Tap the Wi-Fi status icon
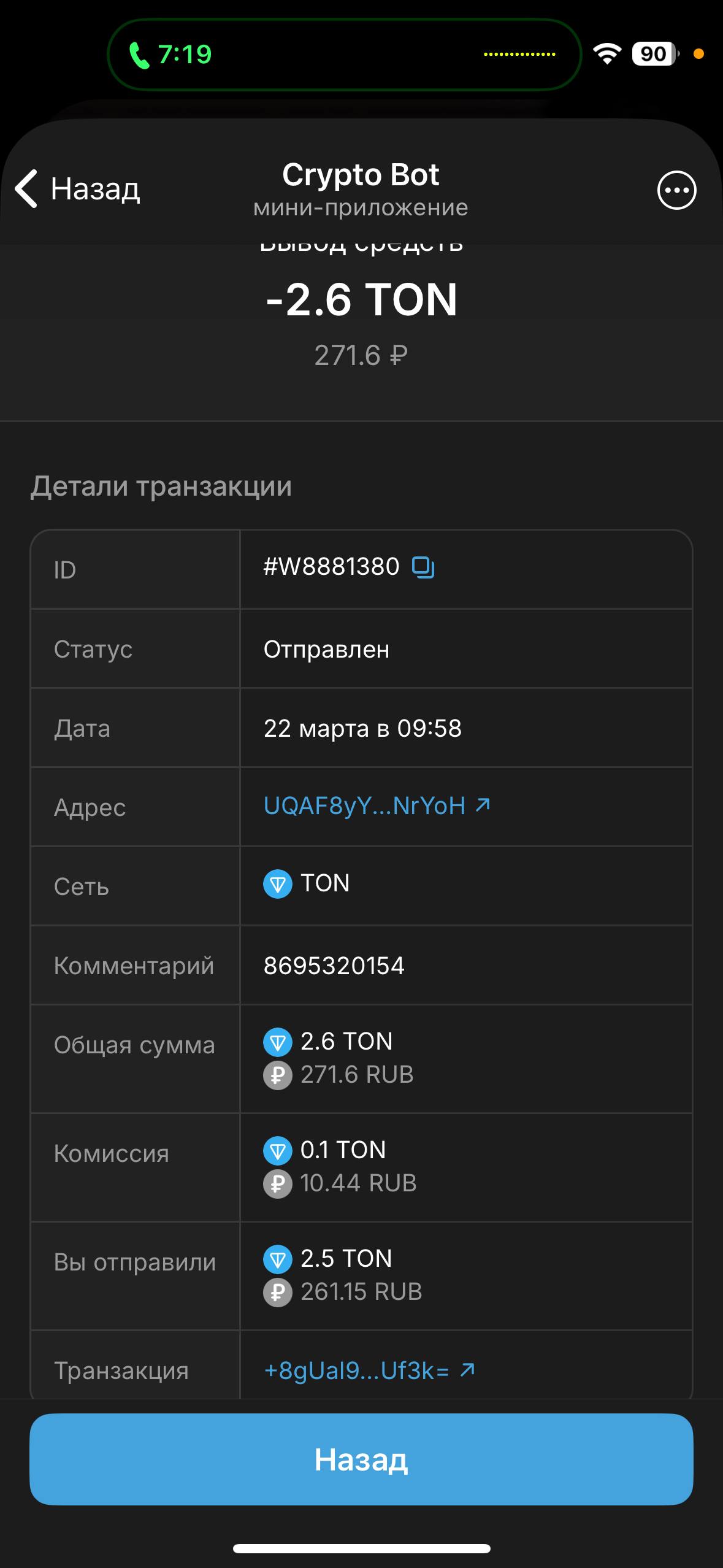Screen dimensions: 723x1568 pos(606,54)
